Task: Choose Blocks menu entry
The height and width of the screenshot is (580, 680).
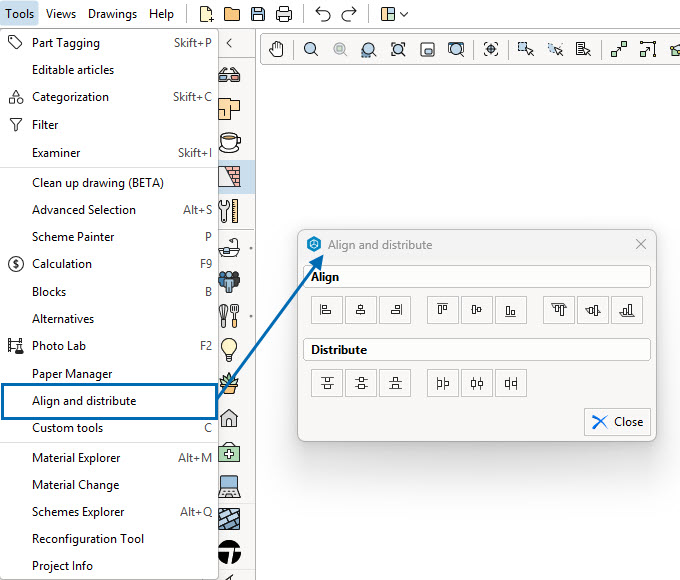Action: 109,292
